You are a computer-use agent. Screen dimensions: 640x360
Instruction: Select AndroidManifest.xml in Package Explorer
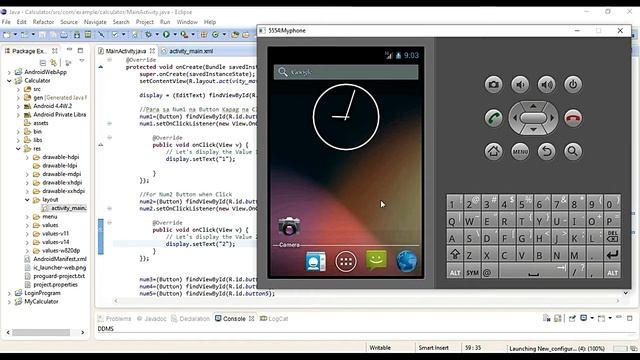click(56, 259)
